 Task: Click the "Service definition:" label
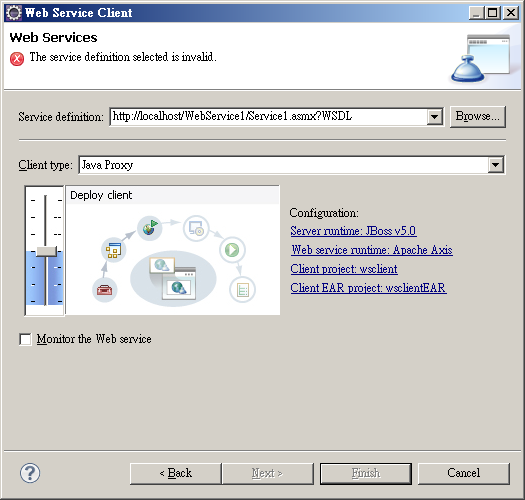point(61,117)
